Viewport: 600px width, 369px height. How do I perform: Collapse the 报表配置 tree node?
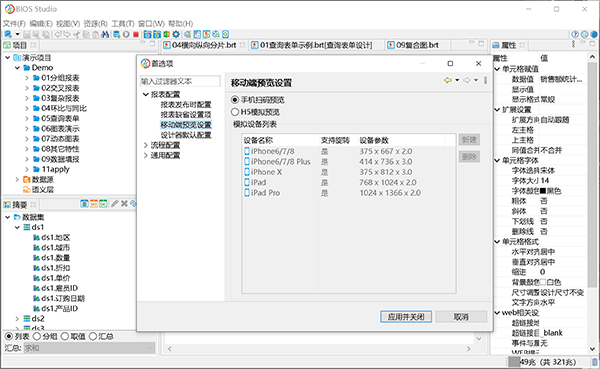click(145, 94)
